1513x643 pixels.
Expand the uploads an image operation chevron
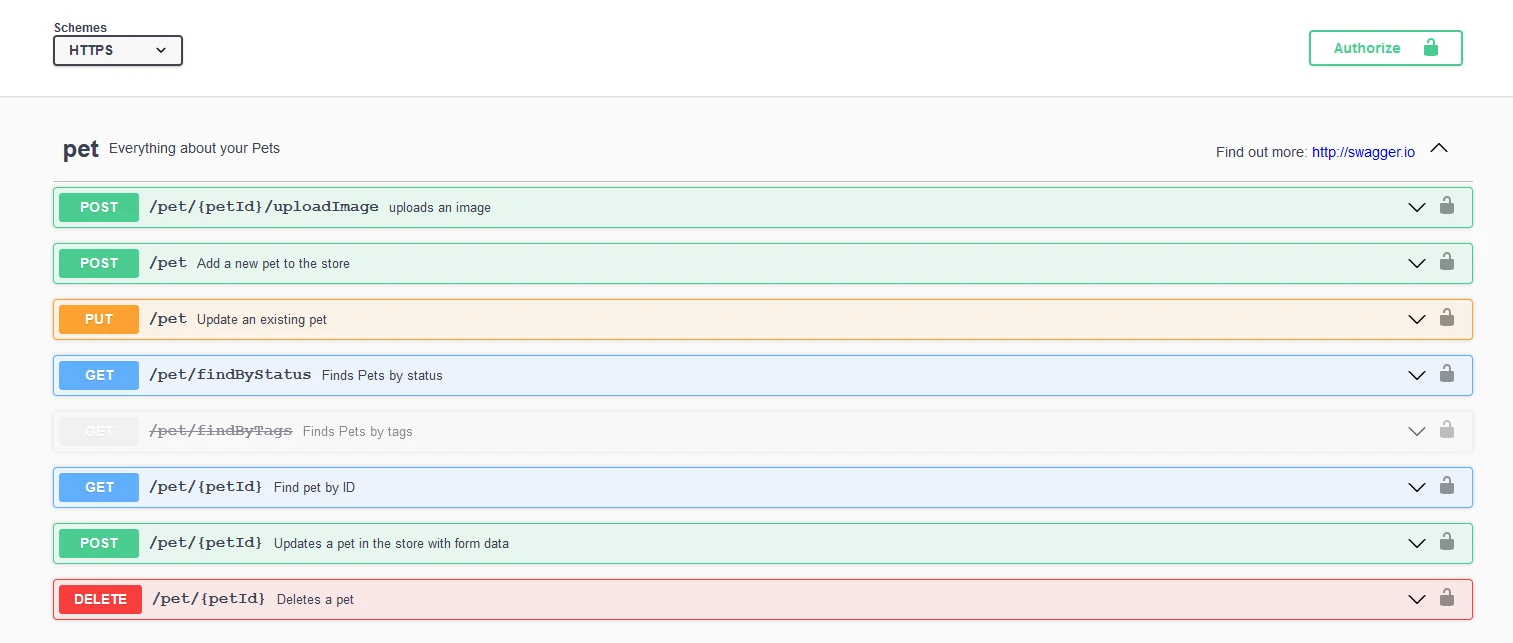pyautogui.click(x=1416, y=208)
